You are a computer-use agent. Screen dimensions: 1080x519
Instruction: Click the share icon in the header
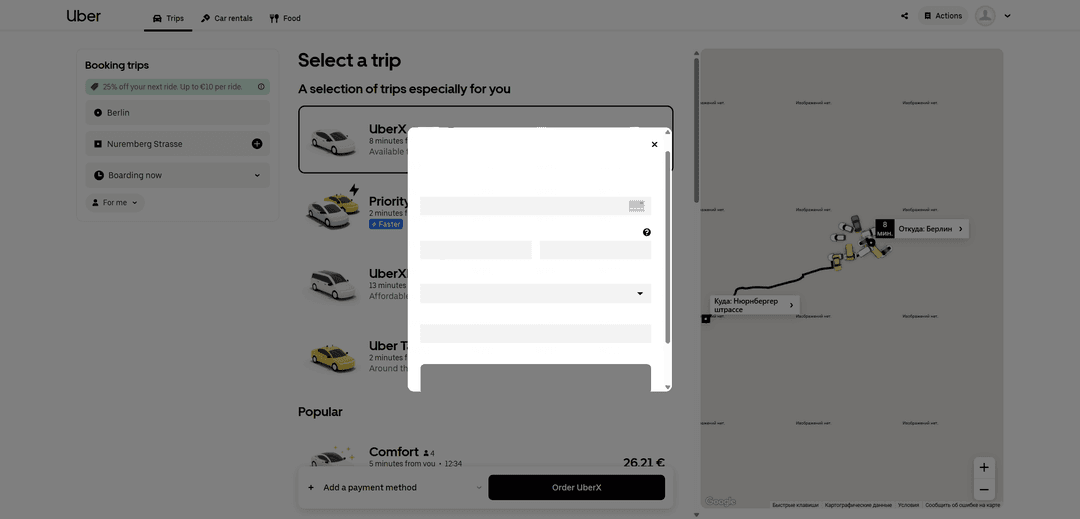click(905, 16)
